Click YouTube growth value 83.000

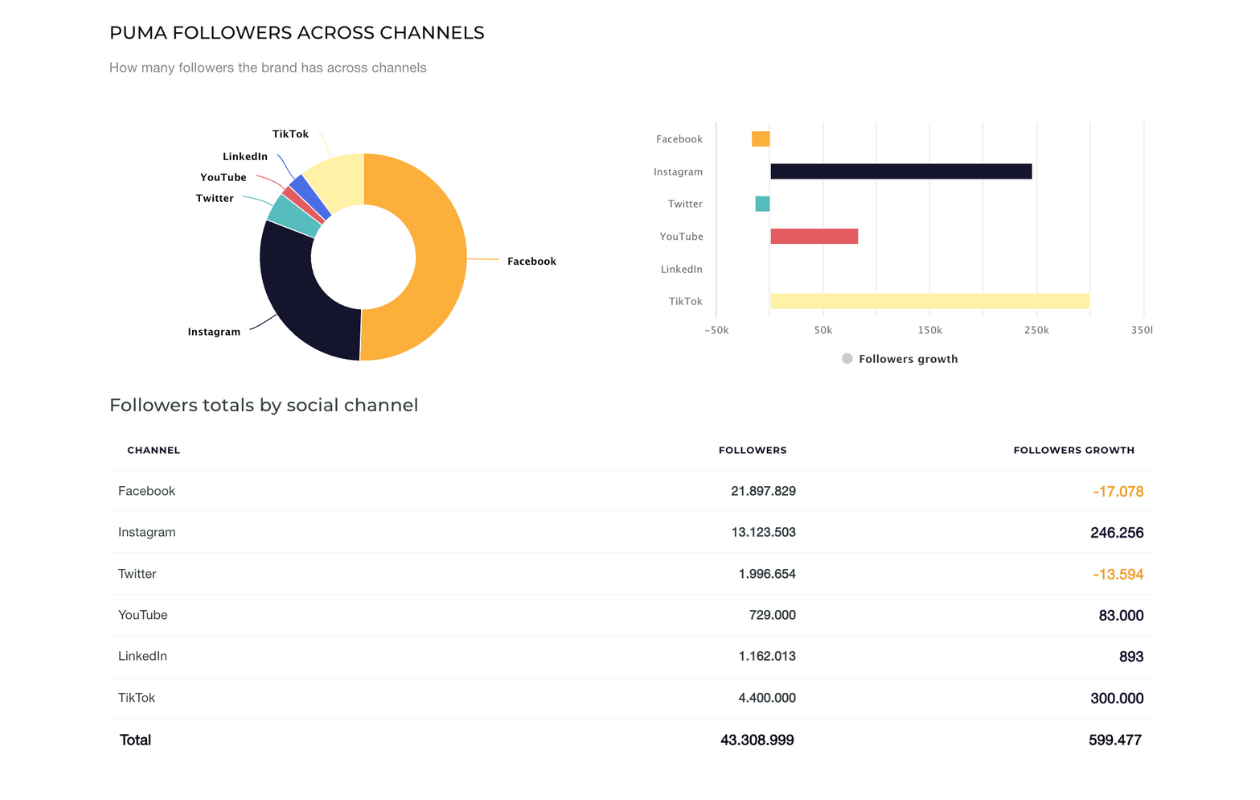click(1121, 616)
